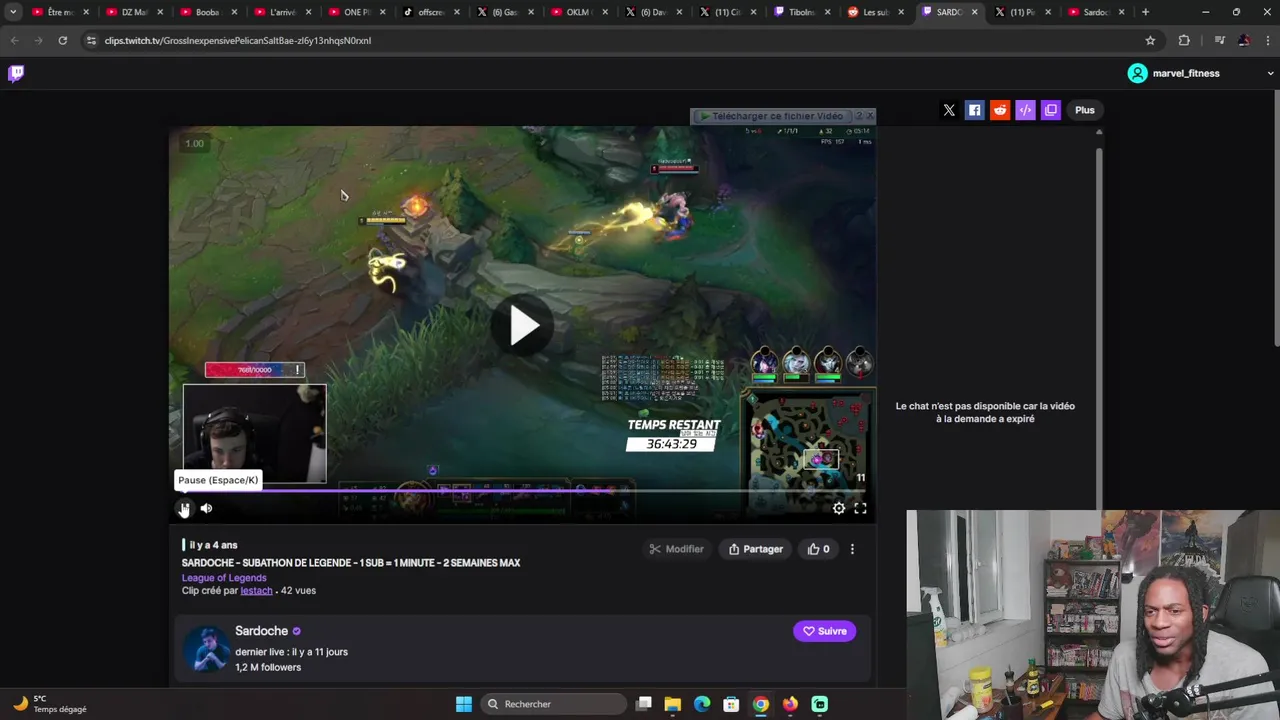Focus the clips.twitch.tv address bar
The width and height of the screenshot is (1280, 720).
[620, 40]
